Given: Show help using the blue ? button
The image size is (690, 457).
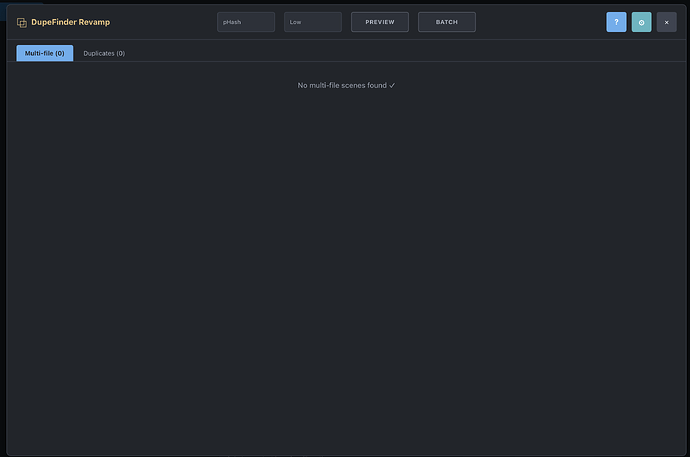Looking at the screenshot, I should pos(616,22).
